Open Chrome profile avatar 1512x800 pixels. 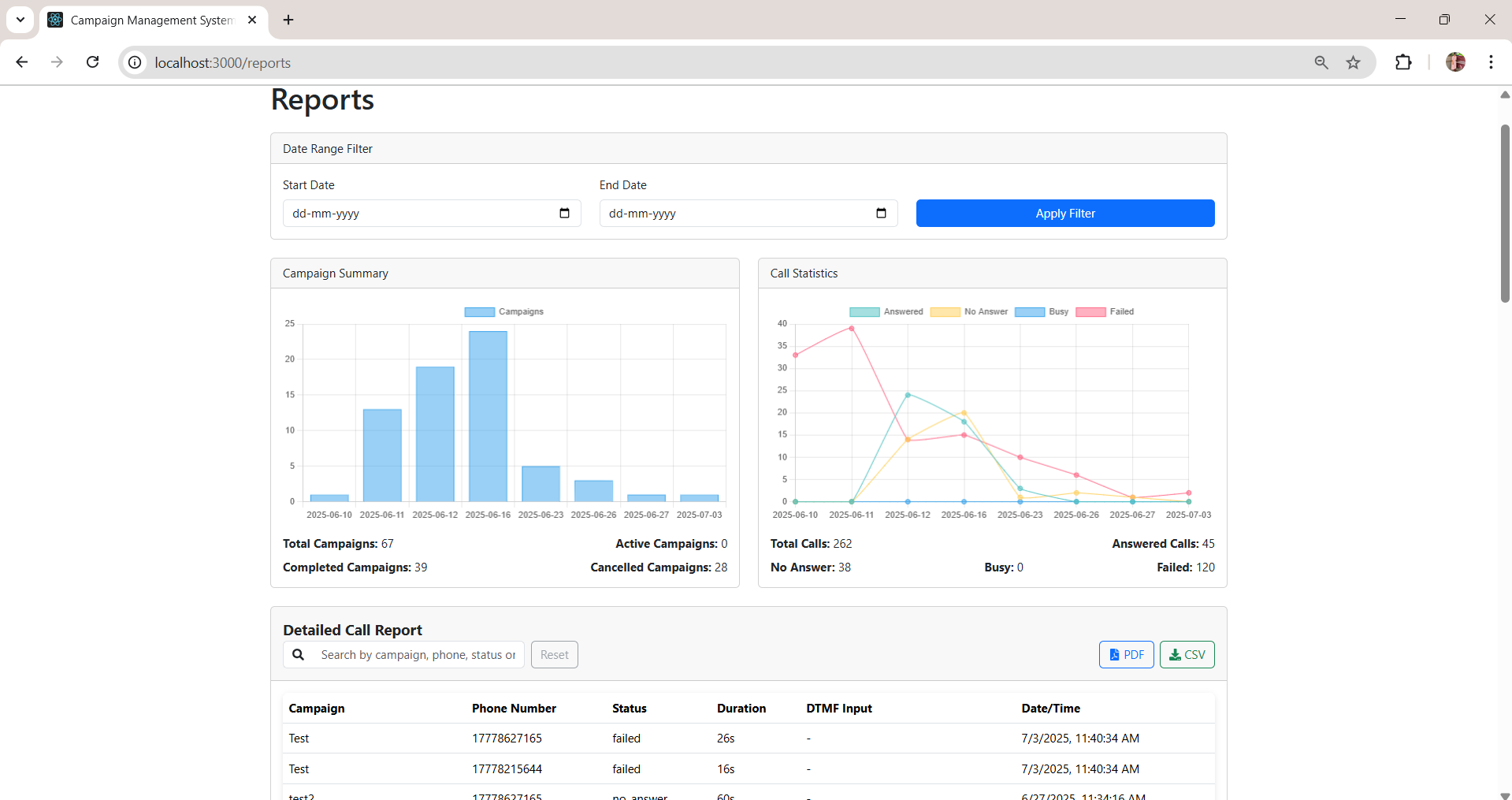[1454, 62]
